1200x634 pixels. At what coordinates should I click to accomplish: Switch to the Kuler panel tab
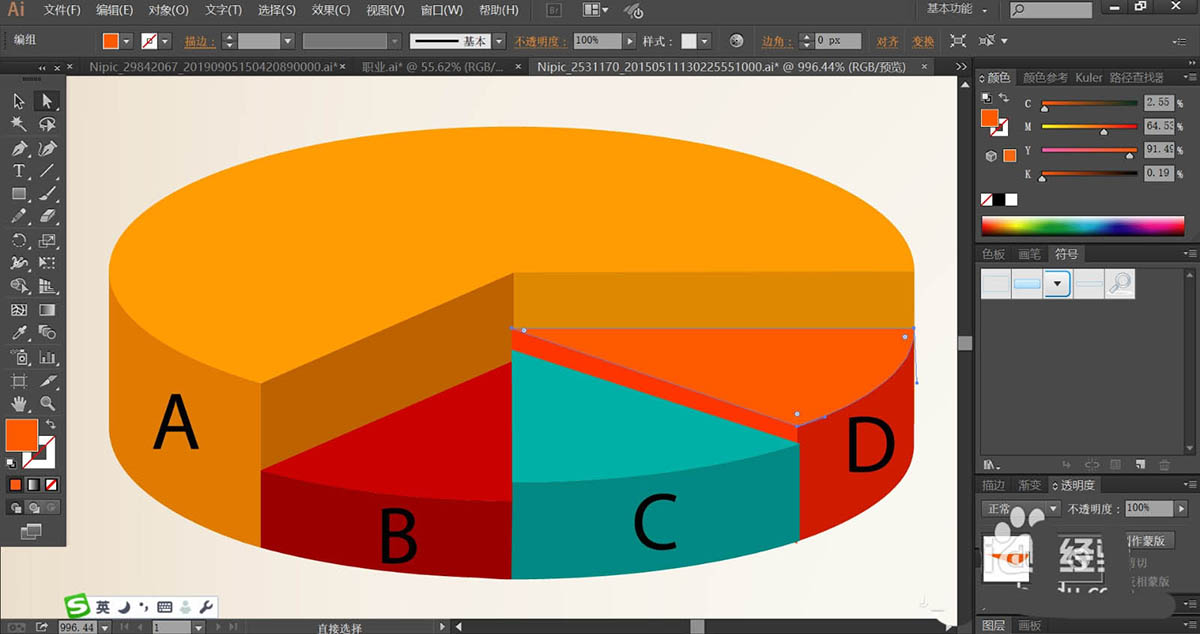(x=1089, y=77)
